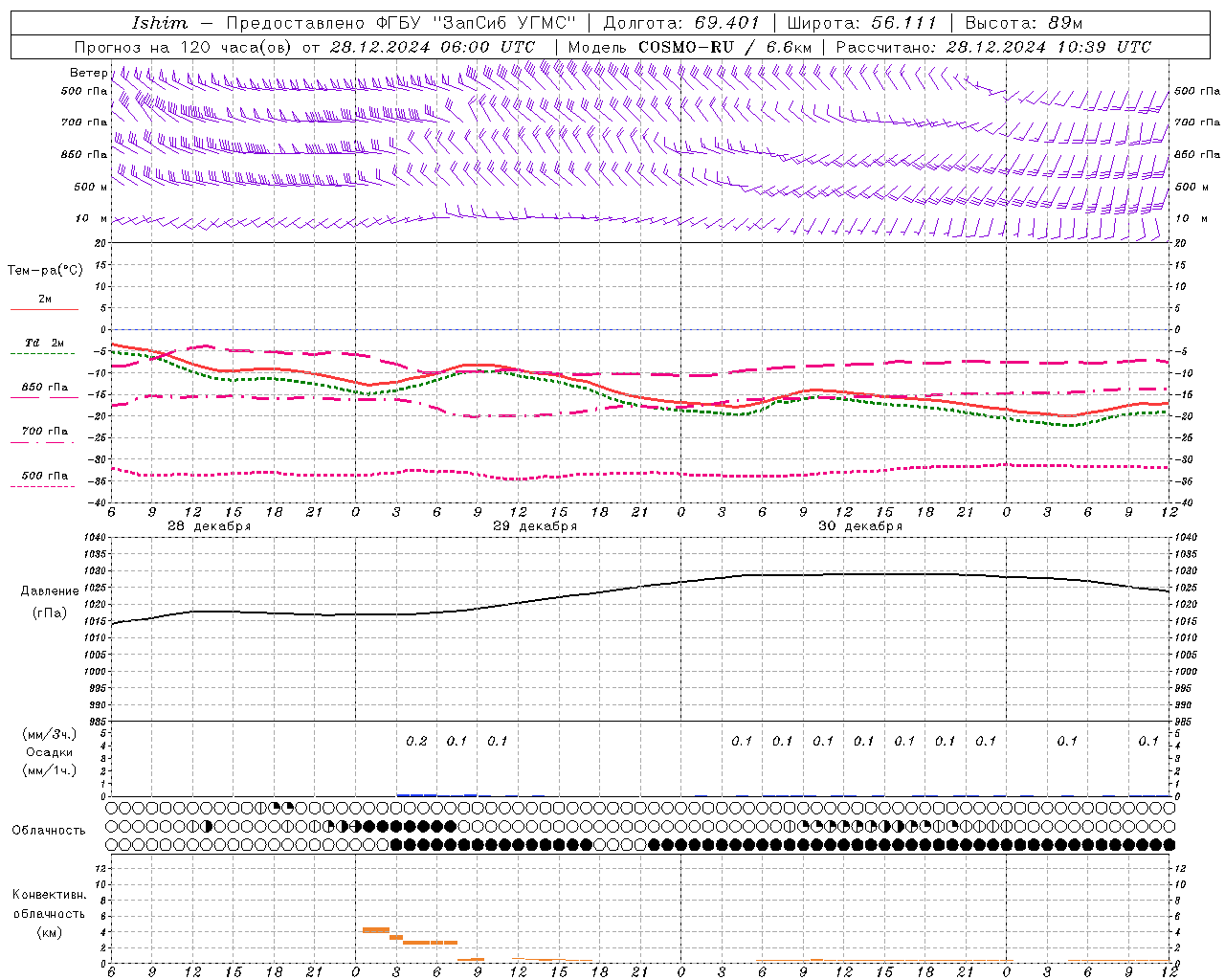This screenshot has width=1225, height=980.
Task: Click the Ветер panel label
Action: click(88, 73)
